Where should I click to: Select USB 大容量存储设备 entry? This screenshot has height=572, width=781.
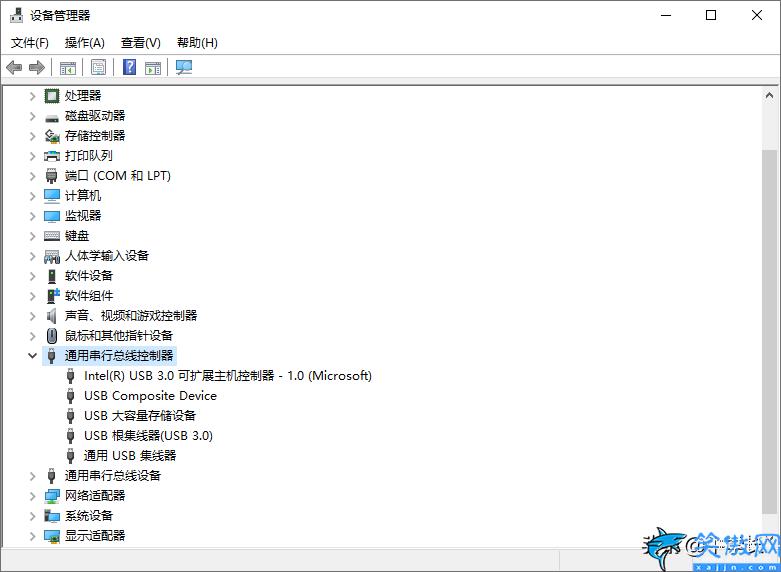click(140, 416)
